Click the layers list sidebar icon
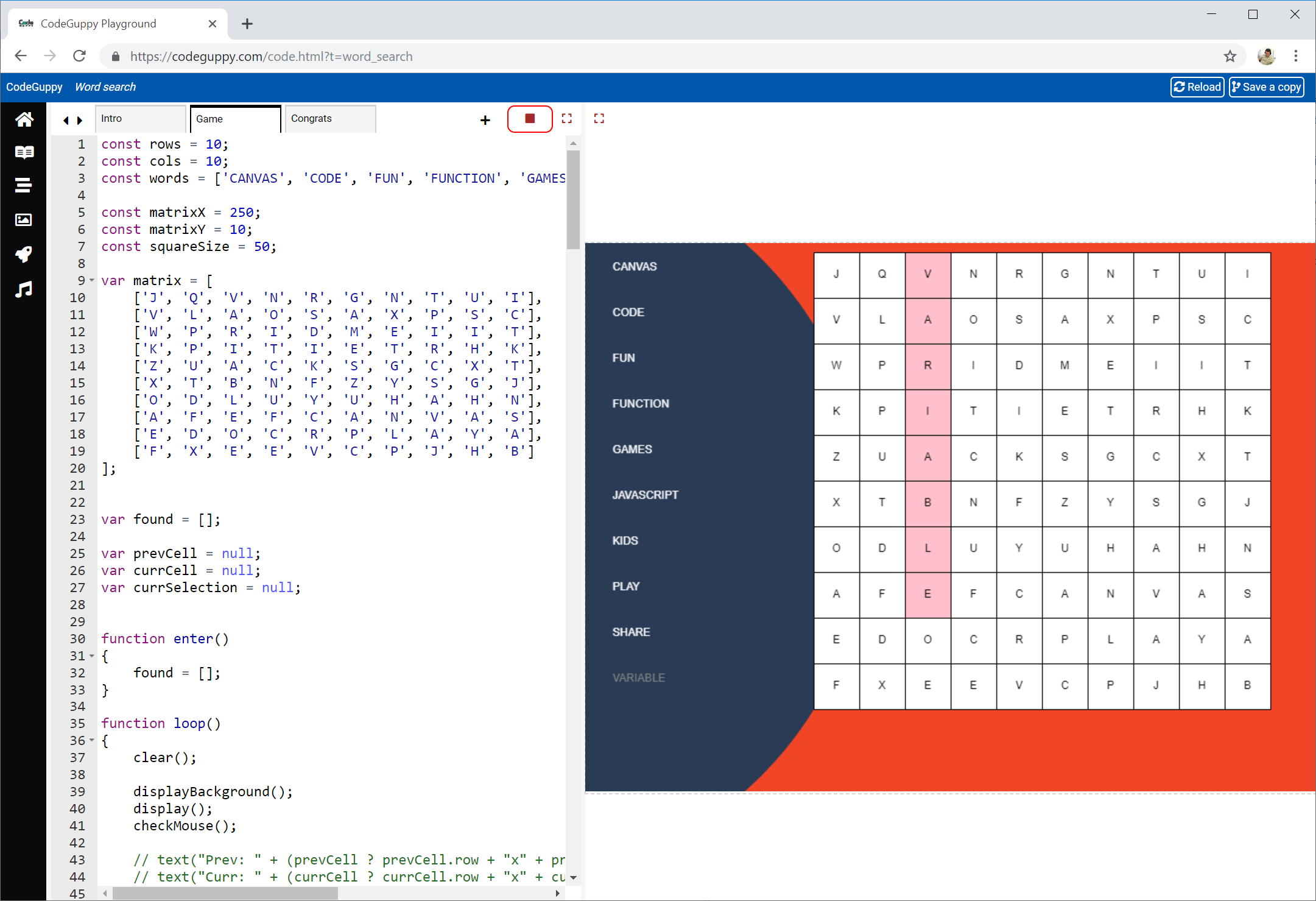 coord(24,186)
